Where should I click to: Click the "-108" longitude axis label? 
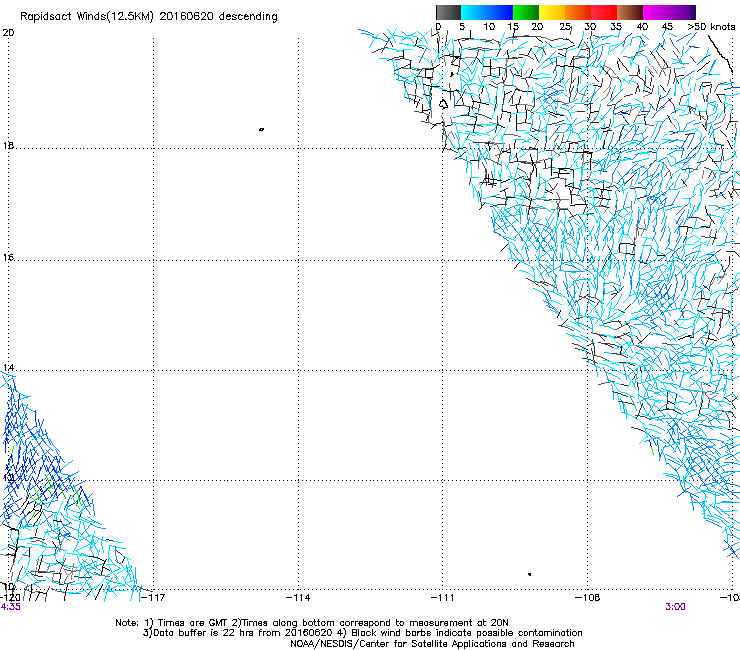[588, 598]
